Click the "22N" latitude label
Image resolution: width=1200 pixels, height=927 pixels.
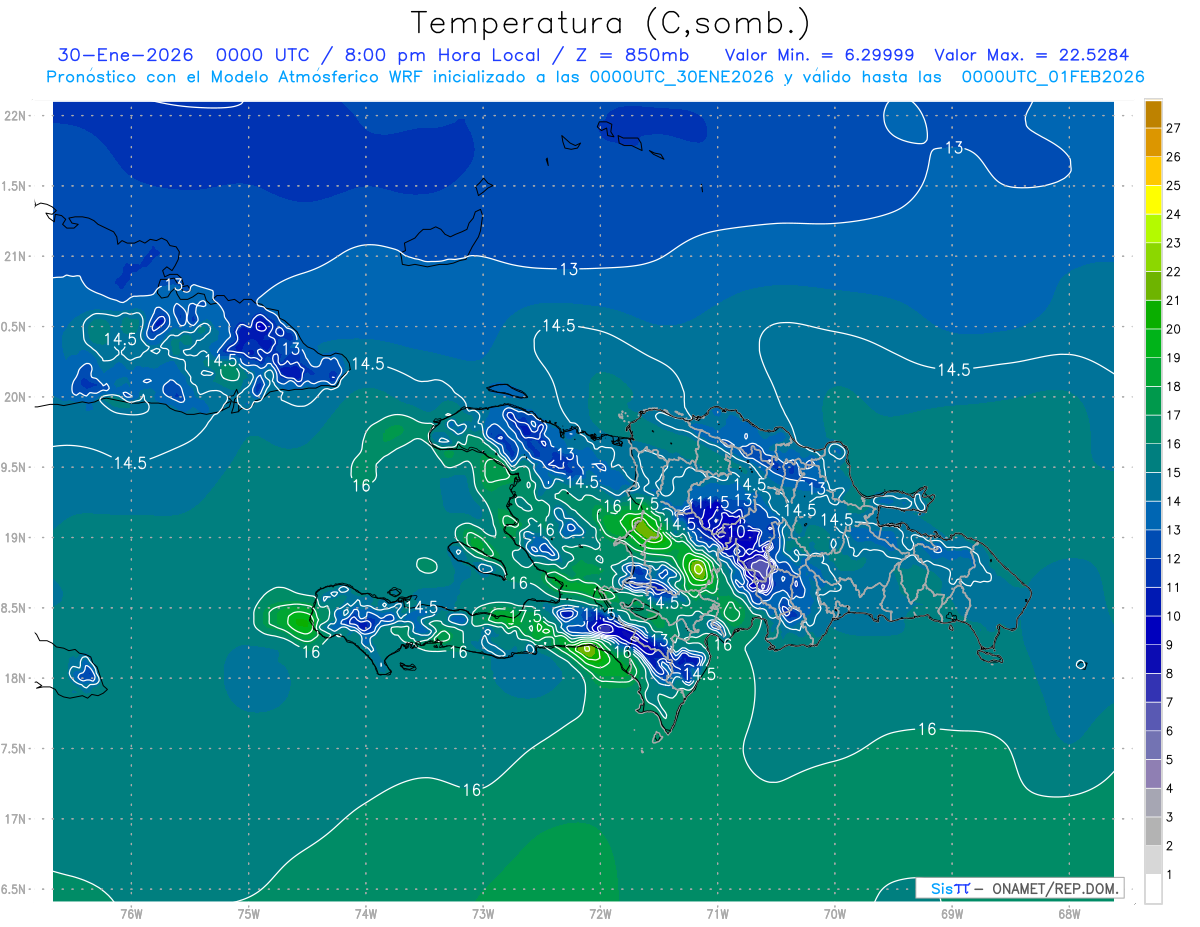click(x=15, y=115)
